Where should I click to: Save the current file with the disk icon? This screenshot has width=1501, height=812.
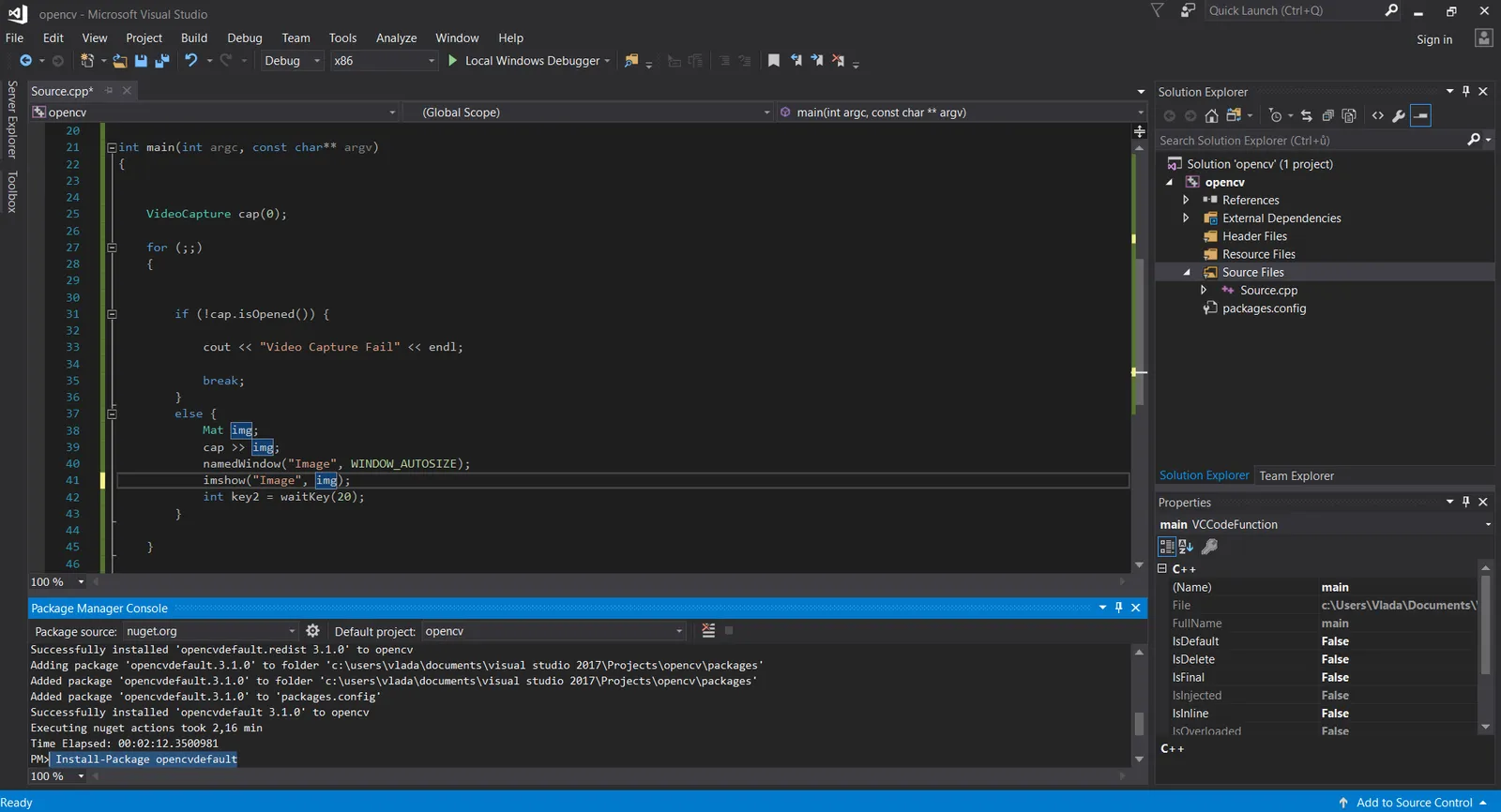click(141, 60)
